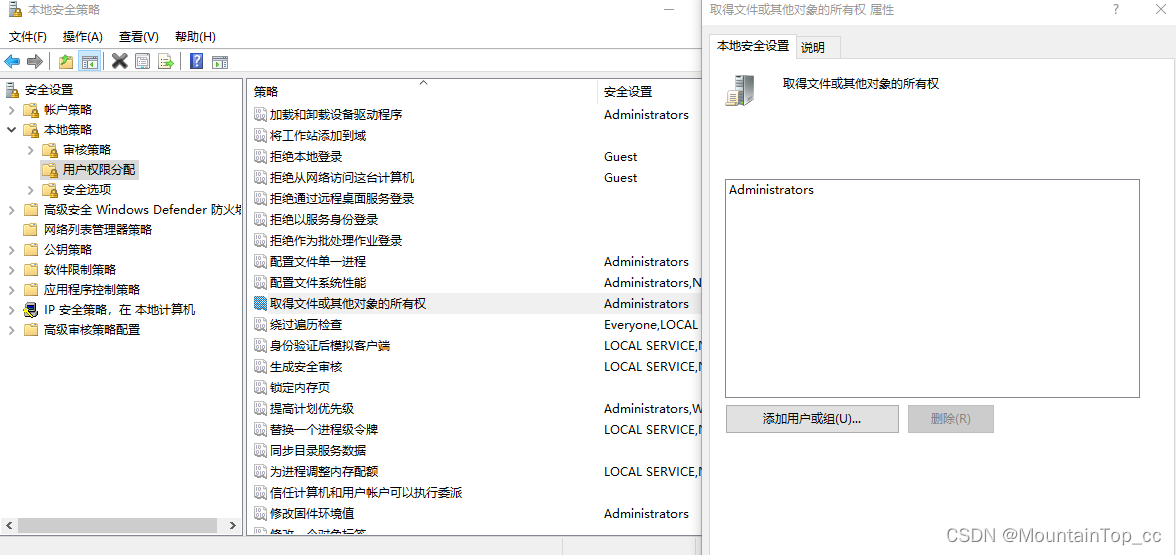Image resolution: width=1176 pixels, height=555 pixels.
Task: Open the 查看(V) menu
Action: [139, 37]
